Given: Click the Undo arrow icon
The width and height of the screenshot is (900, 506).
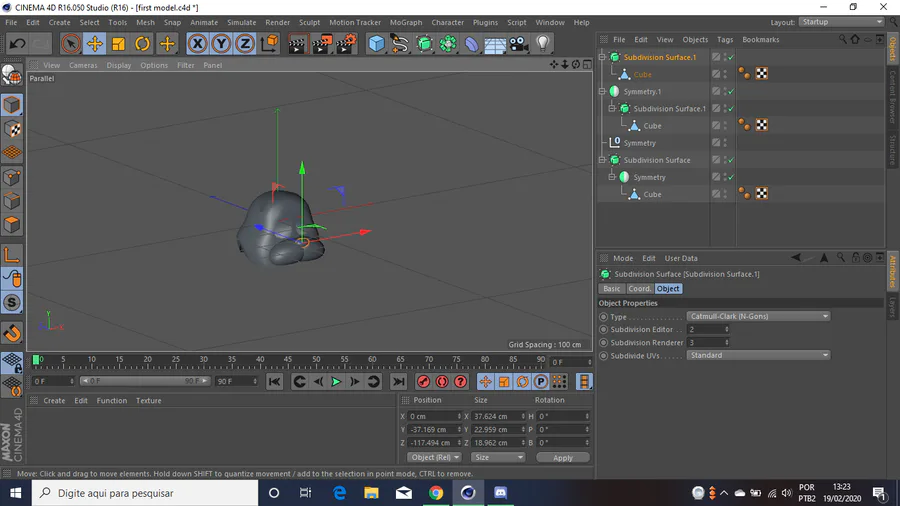Looking at the screenshot, I should [17, 43].
